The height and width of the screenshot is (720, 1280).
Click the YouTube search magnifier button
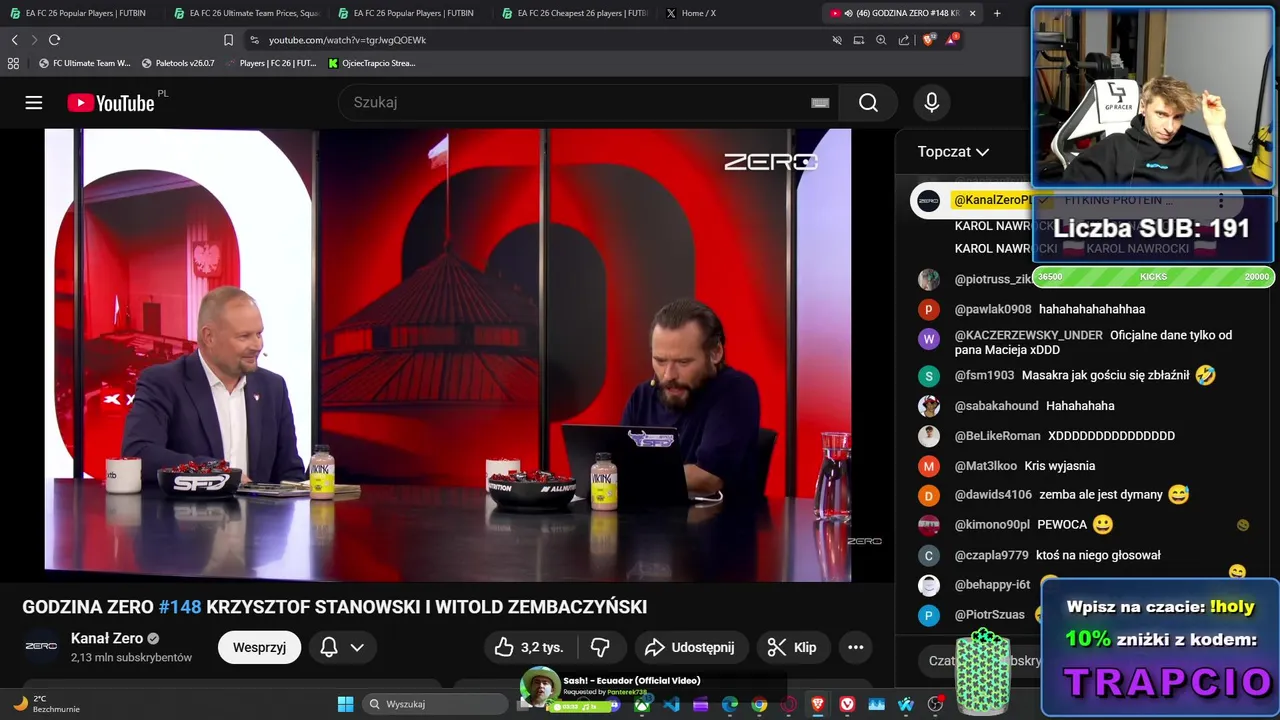click(x=868, y=103)
